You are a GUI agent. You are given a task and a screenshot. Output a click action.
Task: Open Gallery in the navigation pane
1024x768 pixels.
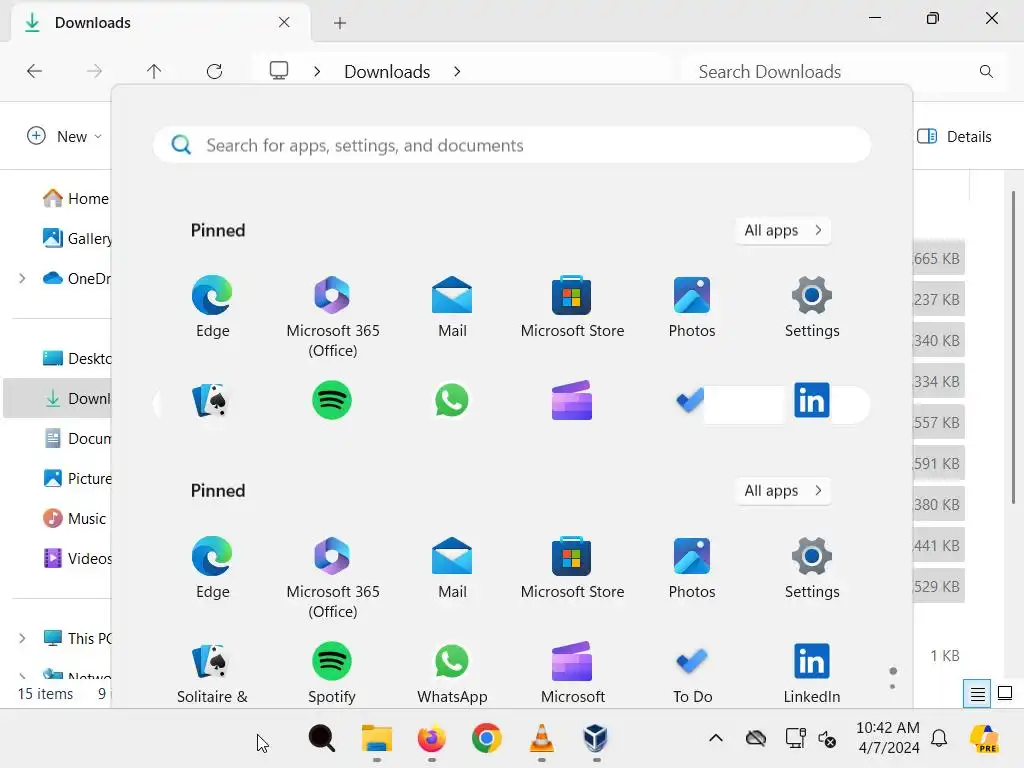[76, 238]
